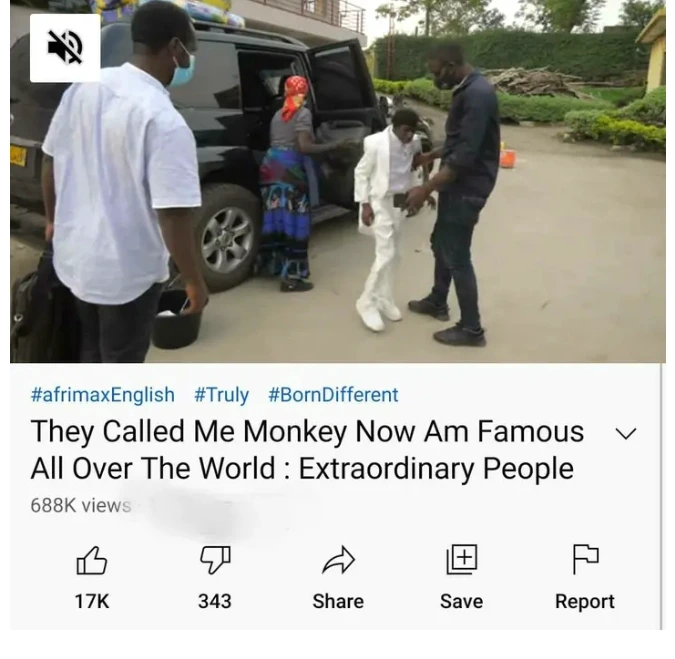Unmute the video with the speaker icon
Image resolution: width=675 pixels, height=659 pixels.
pyautogui.click(x=65, y=48)
